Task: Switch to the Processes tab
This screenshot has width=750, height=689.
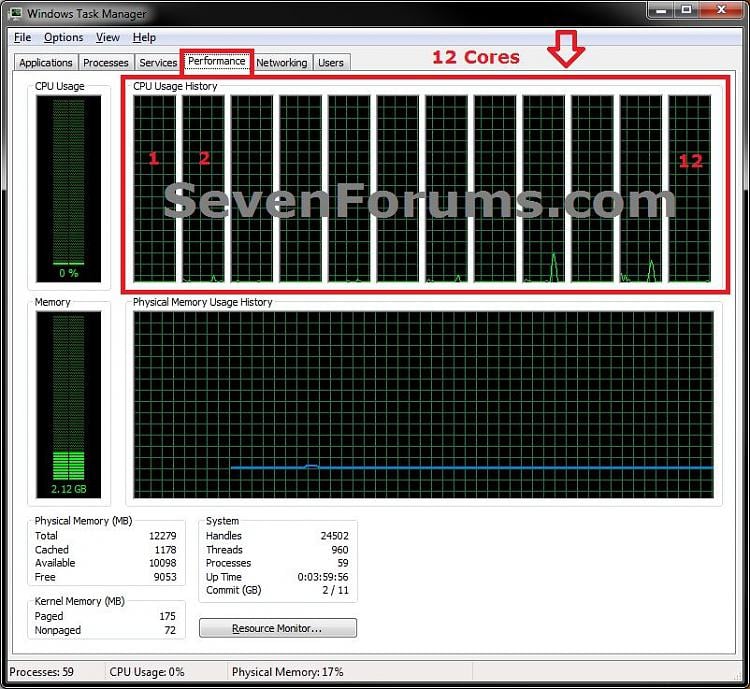Action: 106,63
